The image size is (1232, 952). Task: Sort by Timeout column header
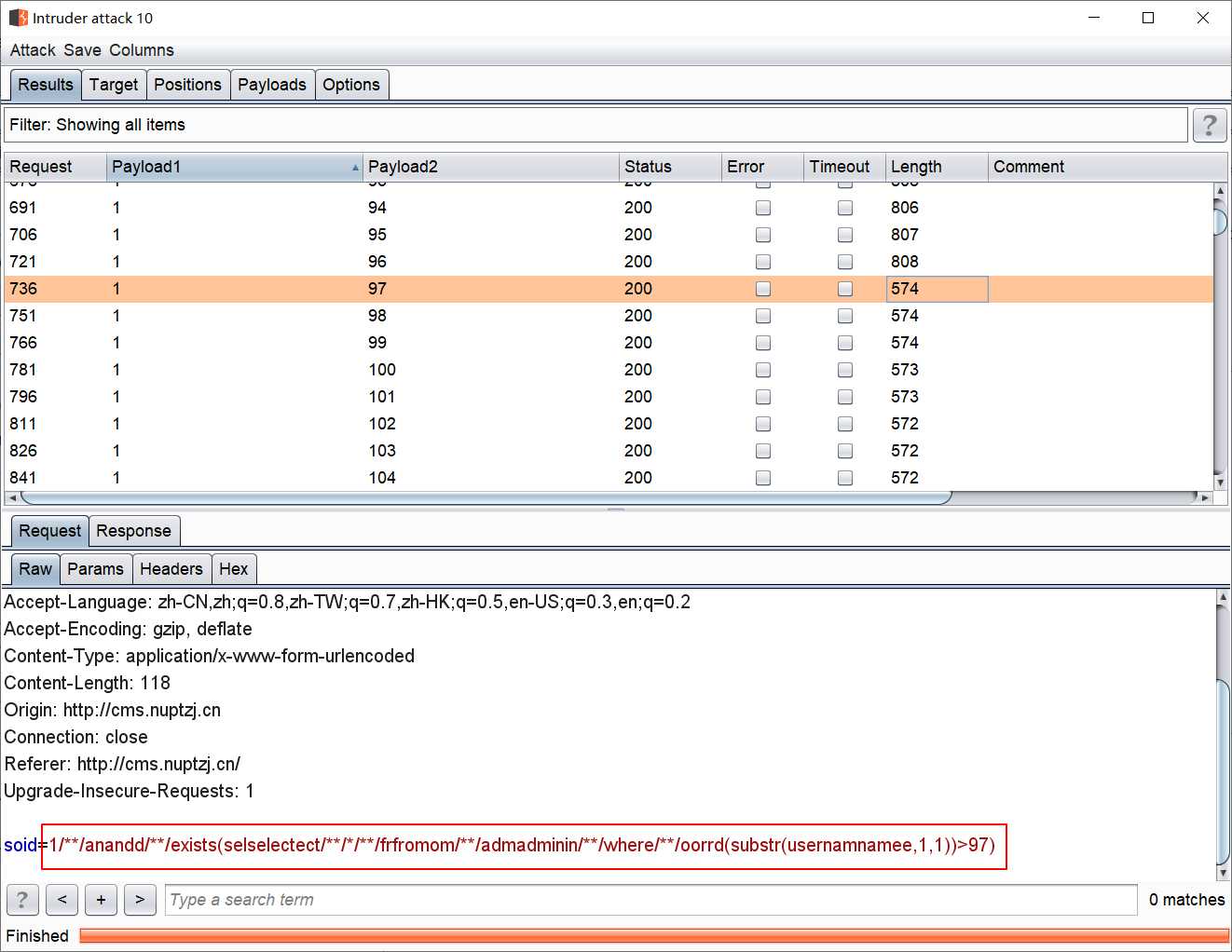point(844,167)
